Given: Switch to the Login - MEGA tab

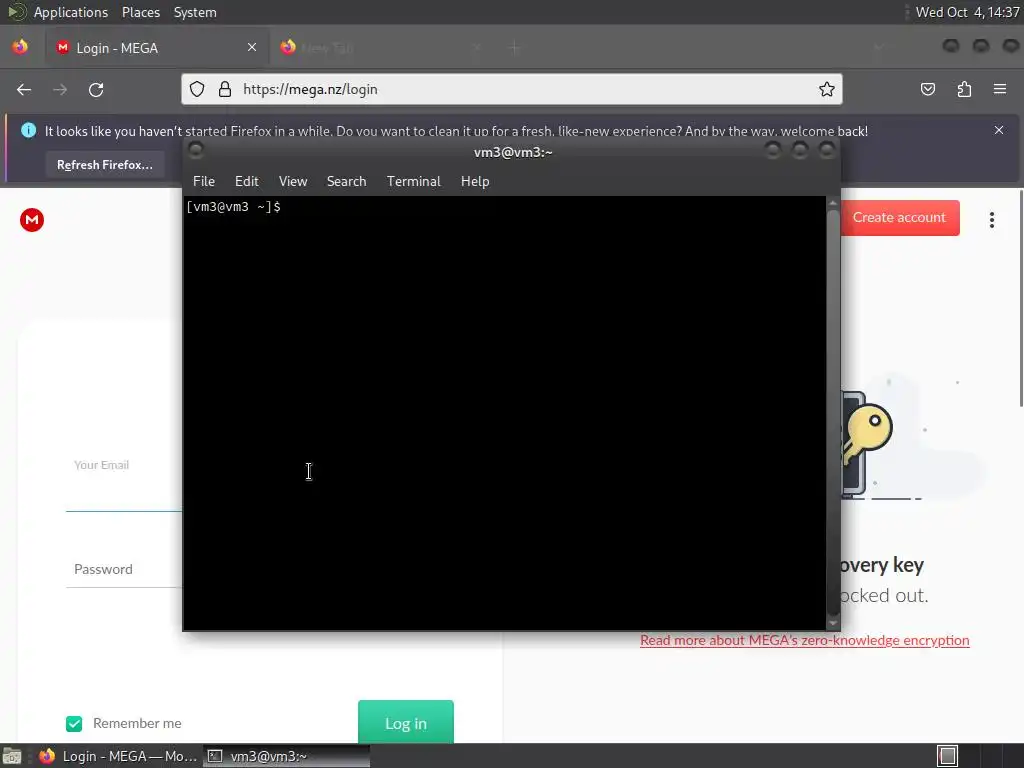Looking at the screenshot, I should [157, 48].
